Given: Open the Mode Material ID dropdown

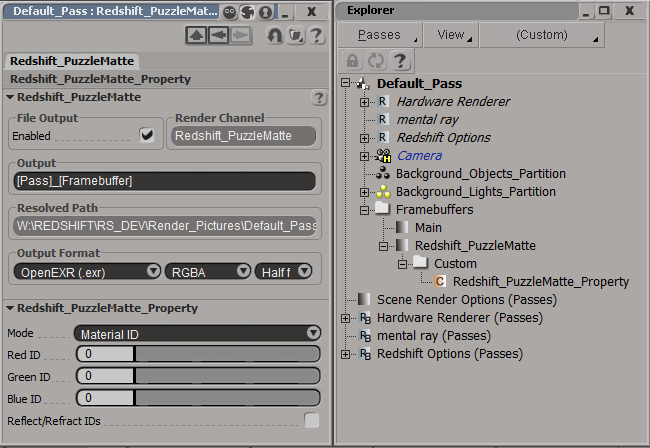Looking at the screenshot, I should 197,334.
